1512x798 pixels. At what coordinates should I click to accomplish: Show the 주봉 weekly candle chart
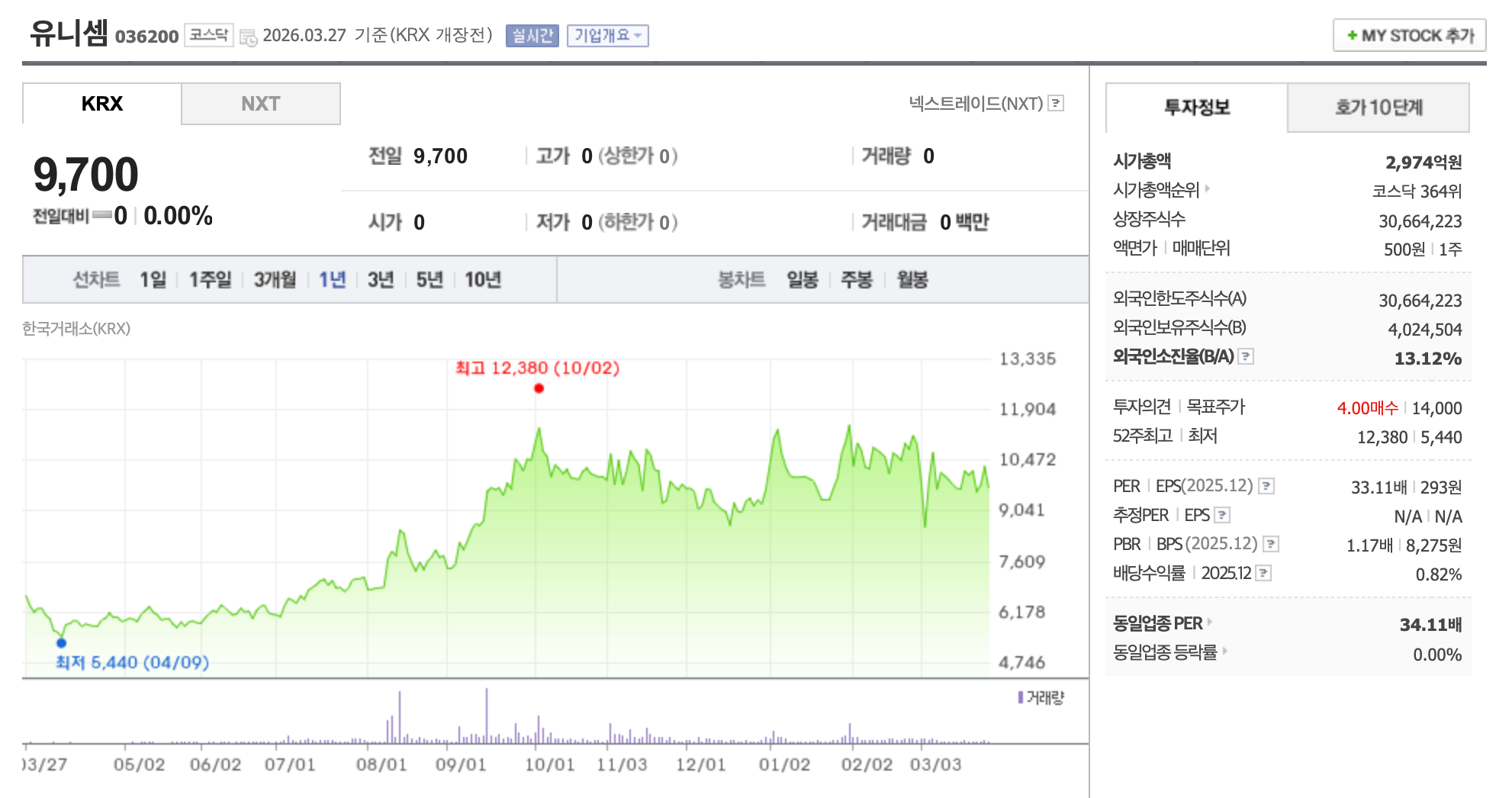tap(857, 280)
